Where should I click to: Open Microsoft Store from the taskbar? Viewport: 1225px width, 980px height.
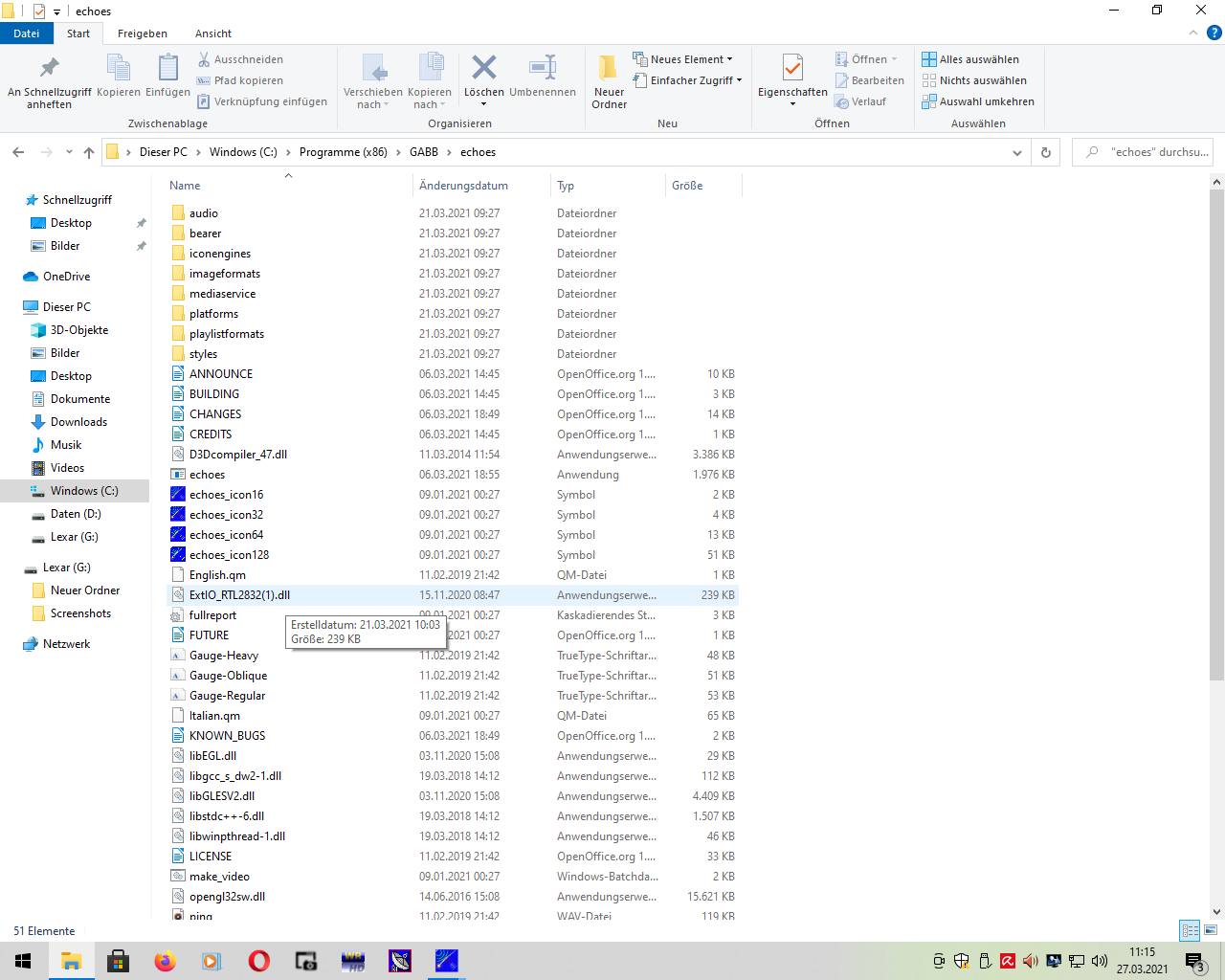(118, 961)
